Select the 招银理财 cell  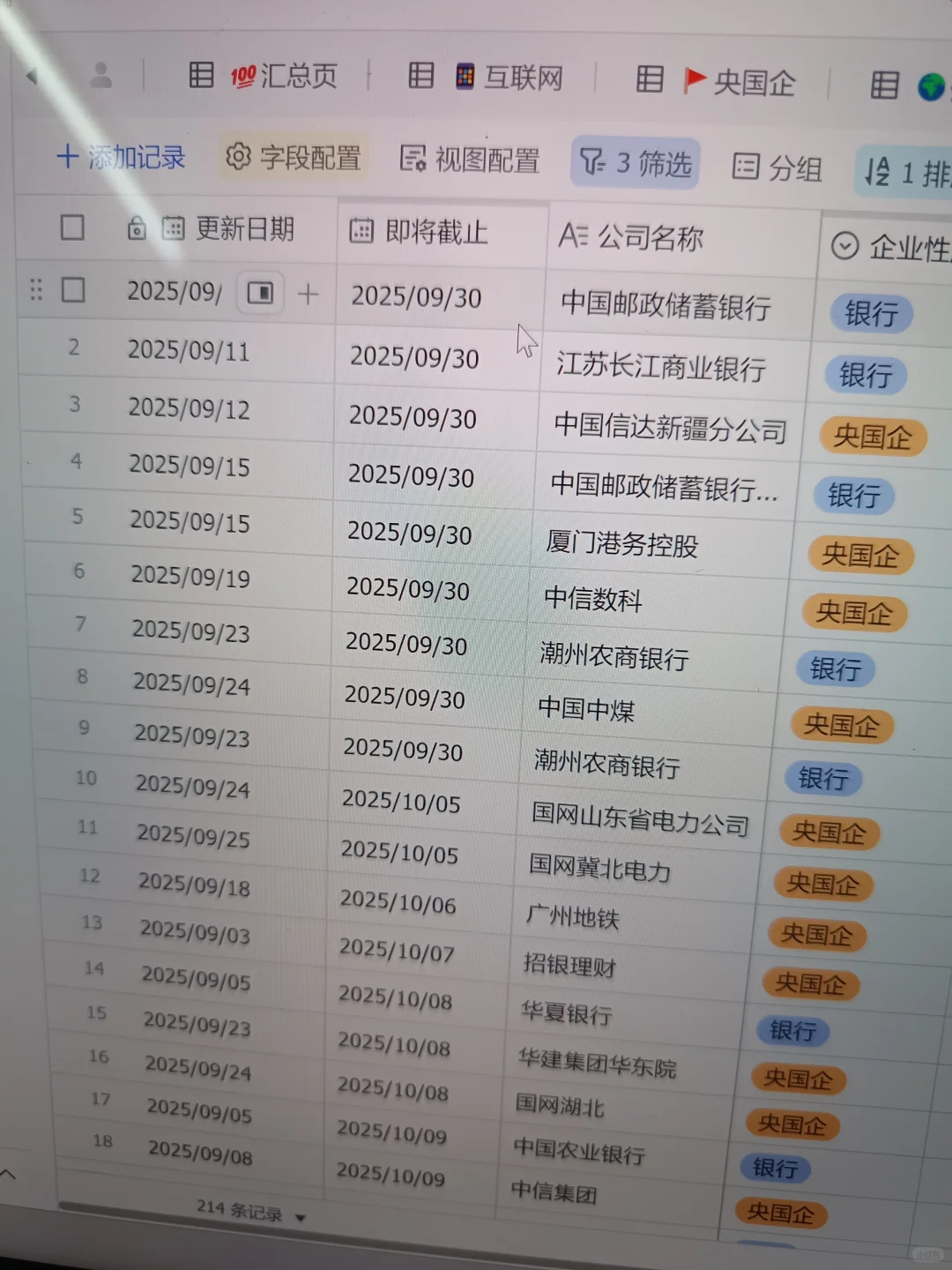(x=569, y=965)
